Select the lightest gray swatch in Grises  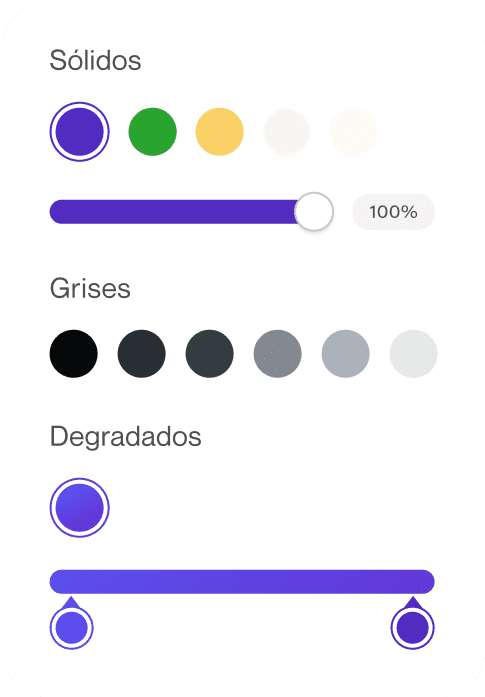point(413,354)
